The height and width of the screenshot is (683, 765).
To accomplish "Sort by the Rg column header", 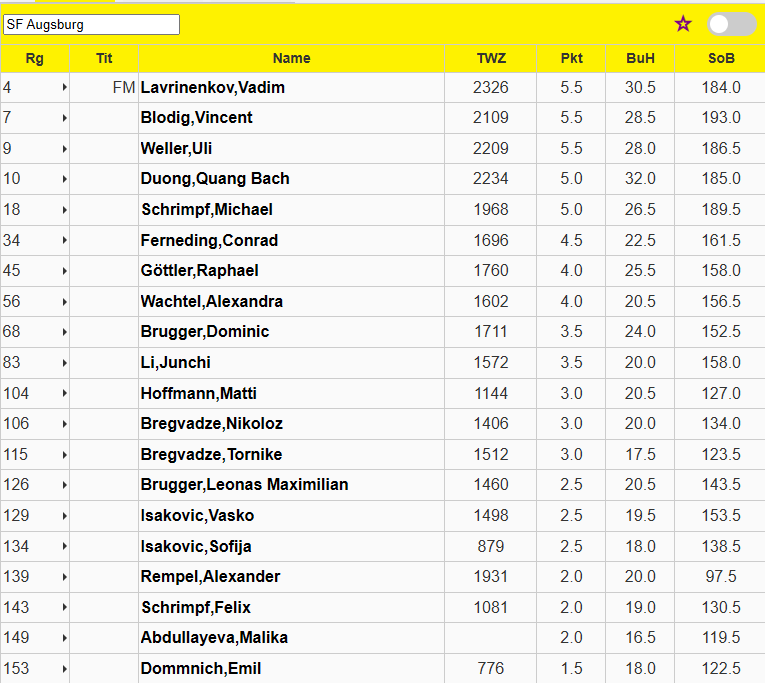I will [x=35, y=58].
